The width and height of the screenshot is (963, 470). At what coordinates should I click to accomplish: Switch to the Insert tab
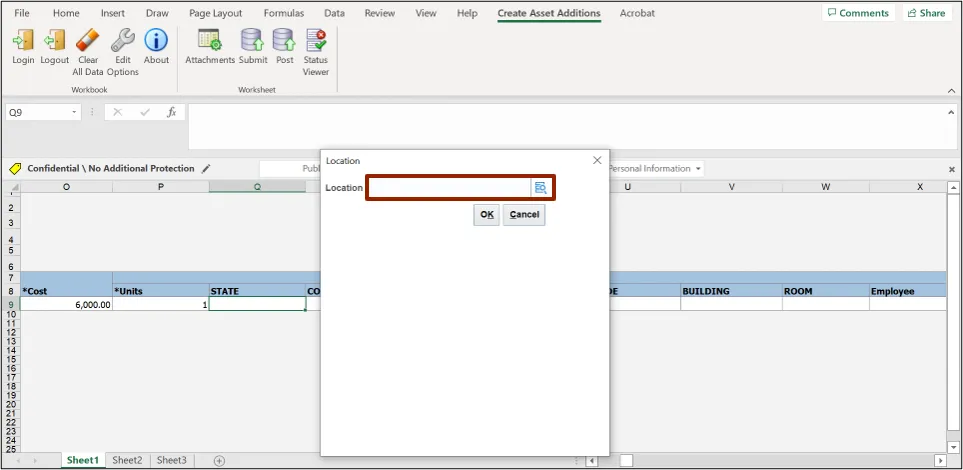point(113,13)
